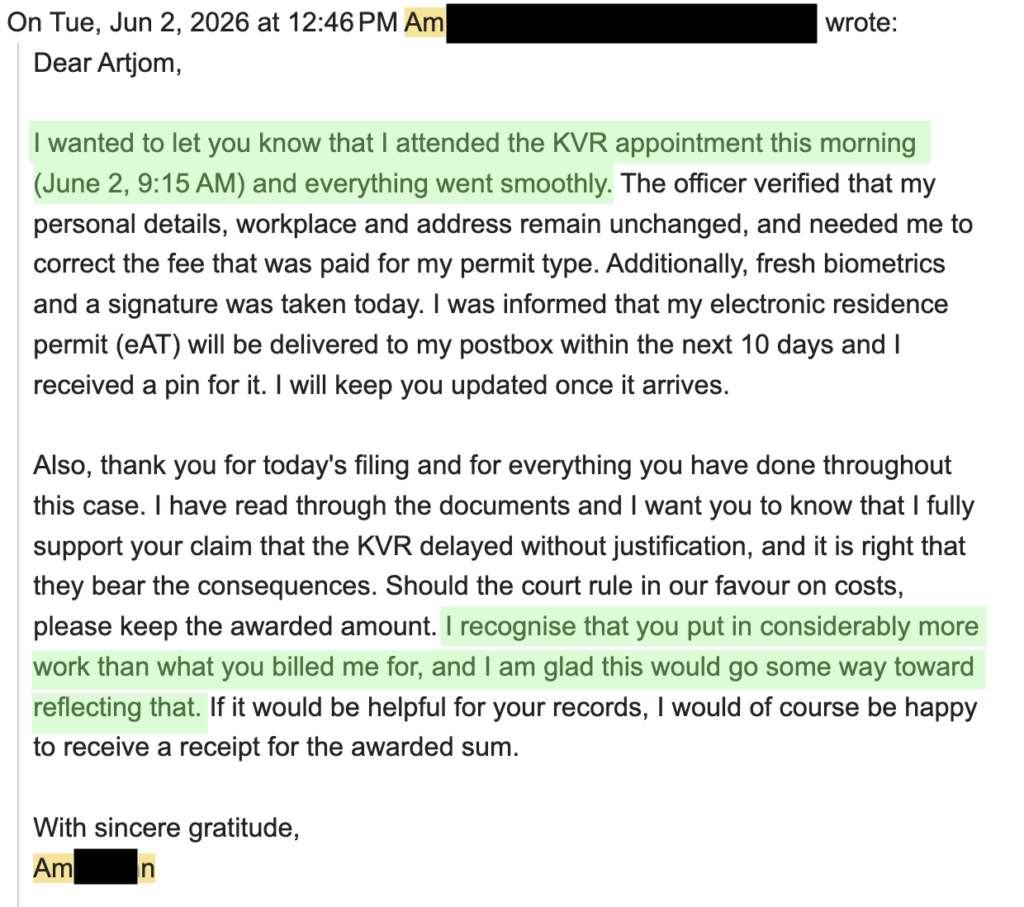Image resolution: width=1024 pixels, height=907 pixels.
Task: Click the yellow-highlighted "Am" sender name in header
Action: pyautogui.click(x=424, y=23)
